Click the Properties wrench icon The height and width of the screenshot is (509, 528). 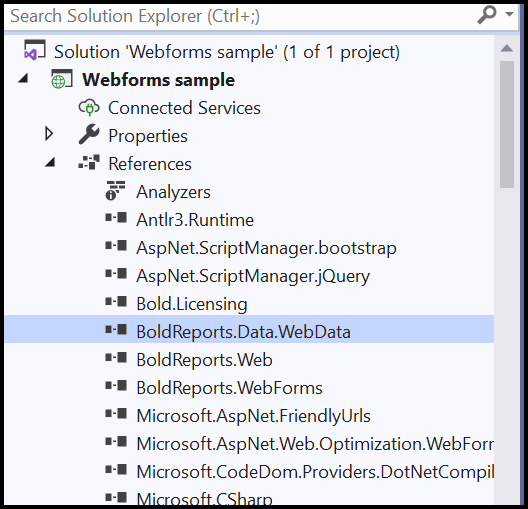point(89,134)
